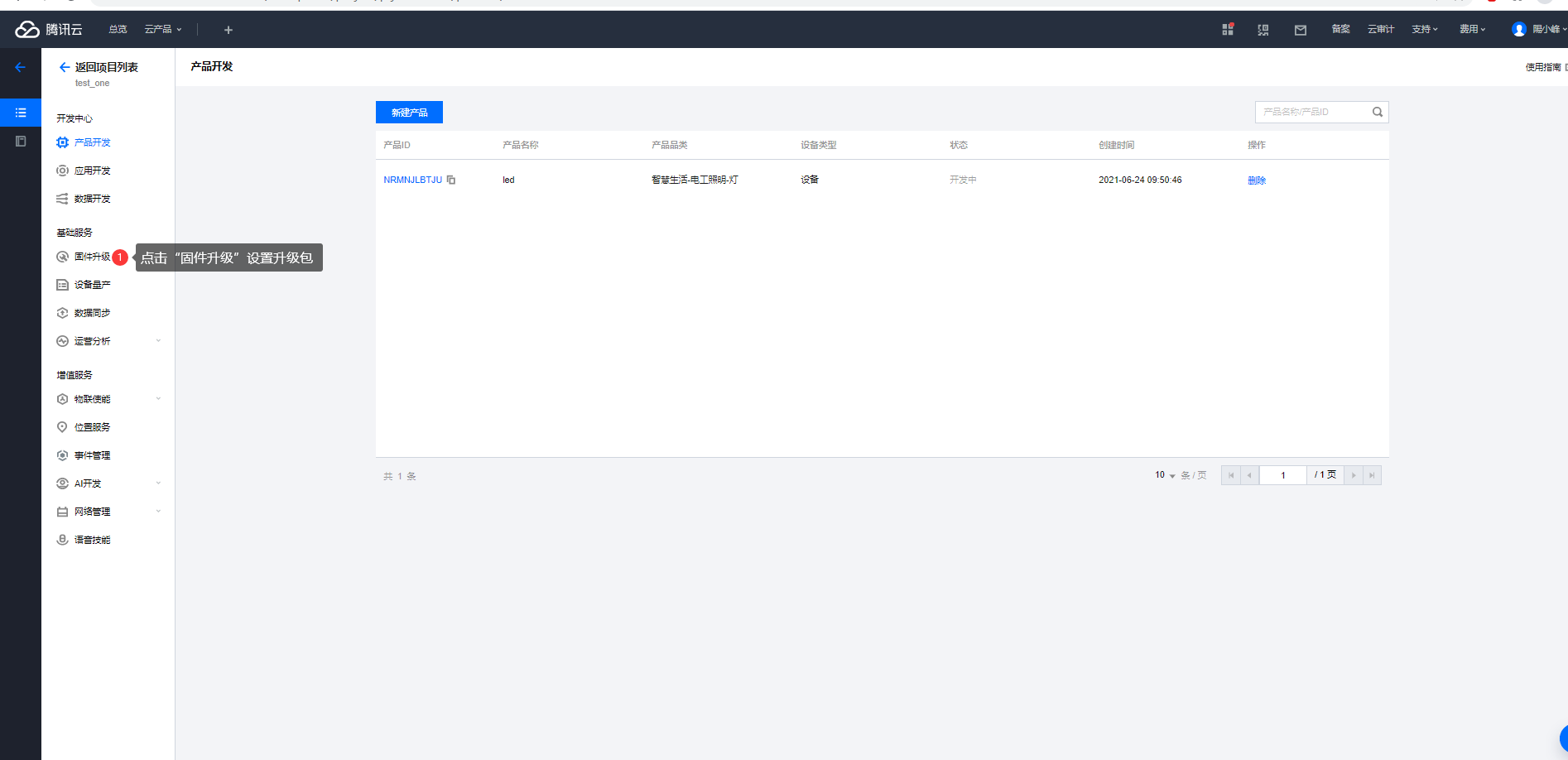Image resolution: width=1568 pixels, height=760 pixels.
Task: Expand the 物联使能 chevron
Action: (x=158, y=399)
